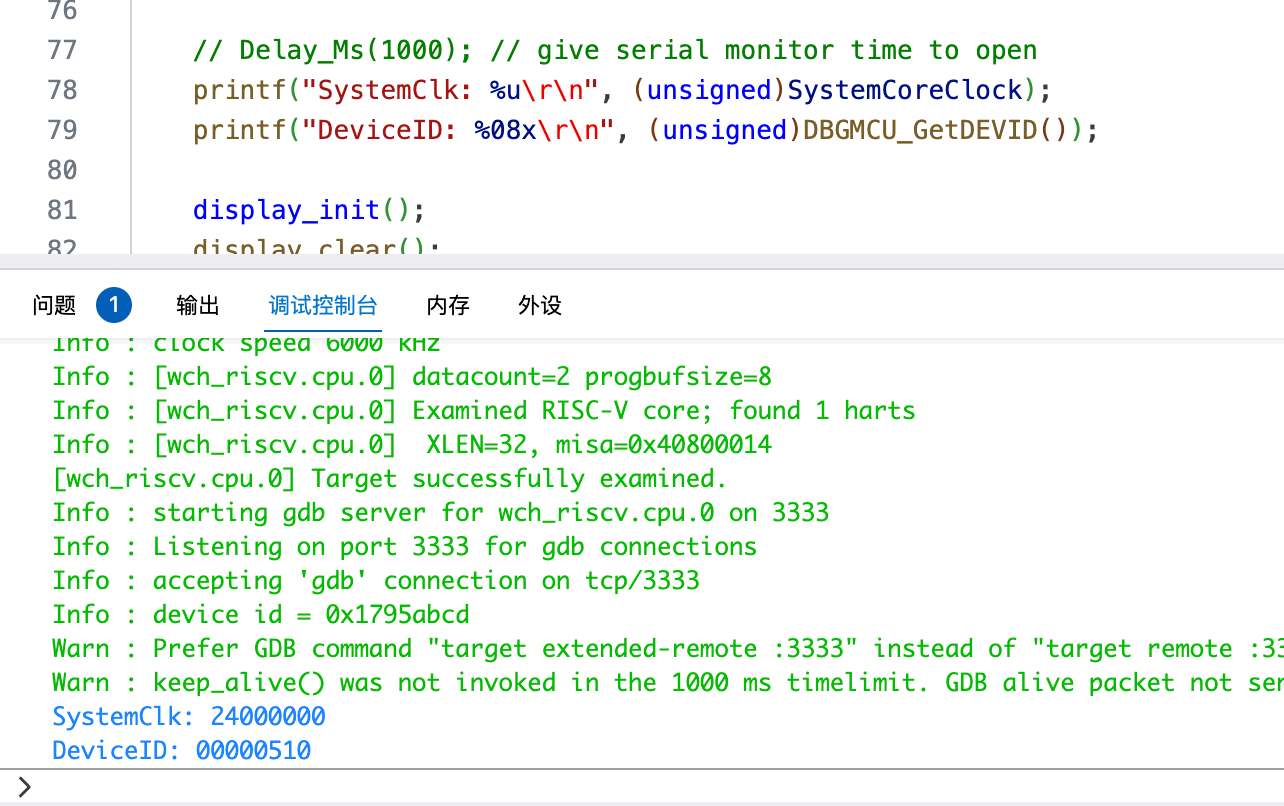
Task: Click the debug console prompt chevron
Action: pos(24,787)
